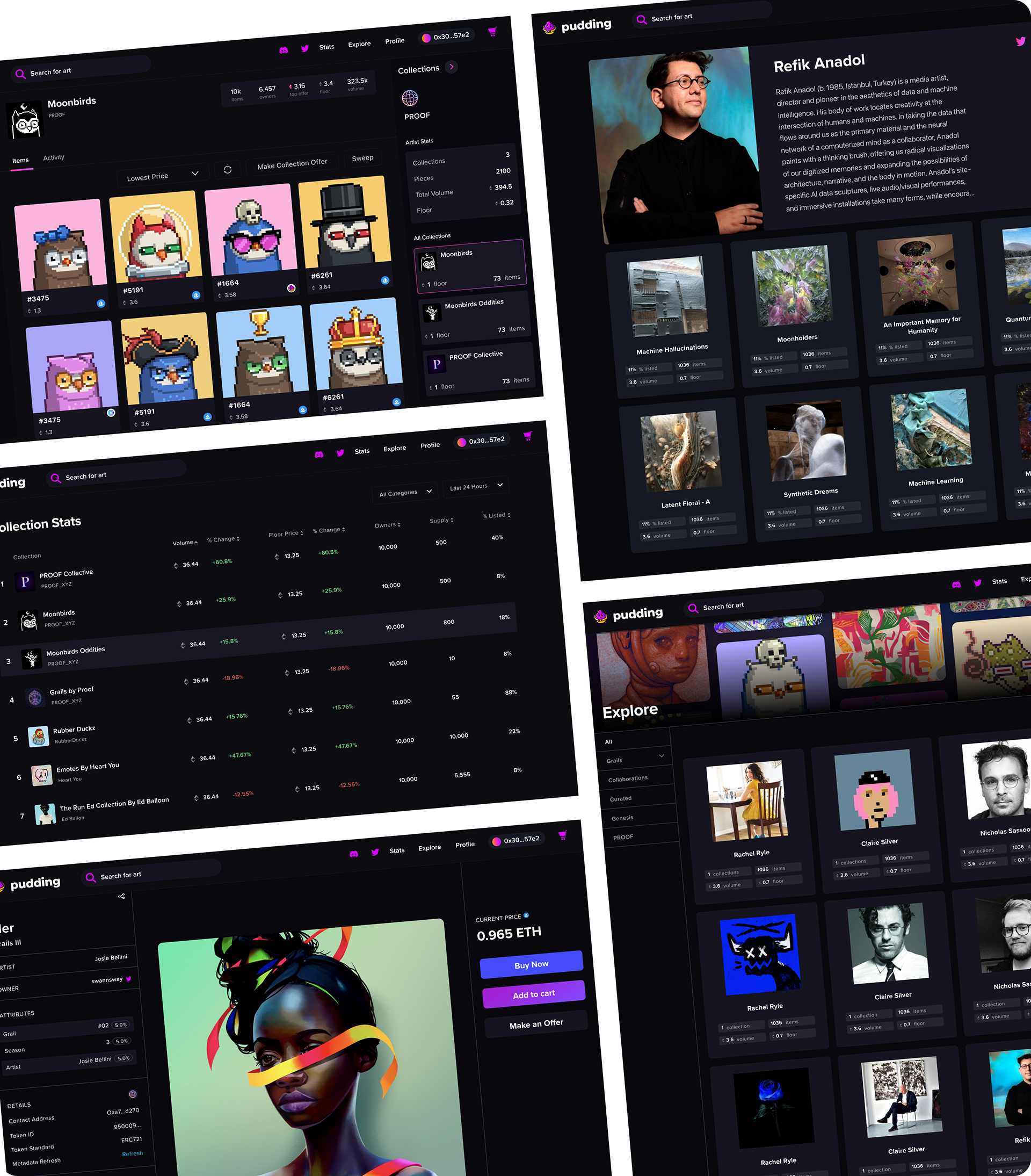
Task: Open the All Categories dropdown
Action: [405, 493]
